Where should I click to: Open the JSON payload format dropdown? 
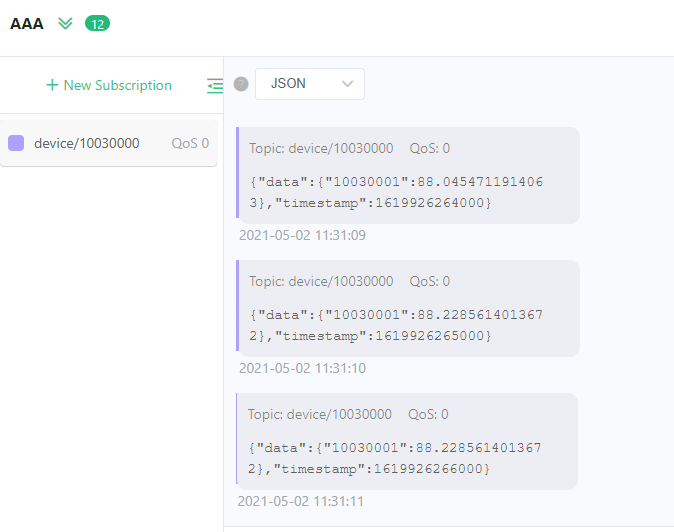point(309,84)
